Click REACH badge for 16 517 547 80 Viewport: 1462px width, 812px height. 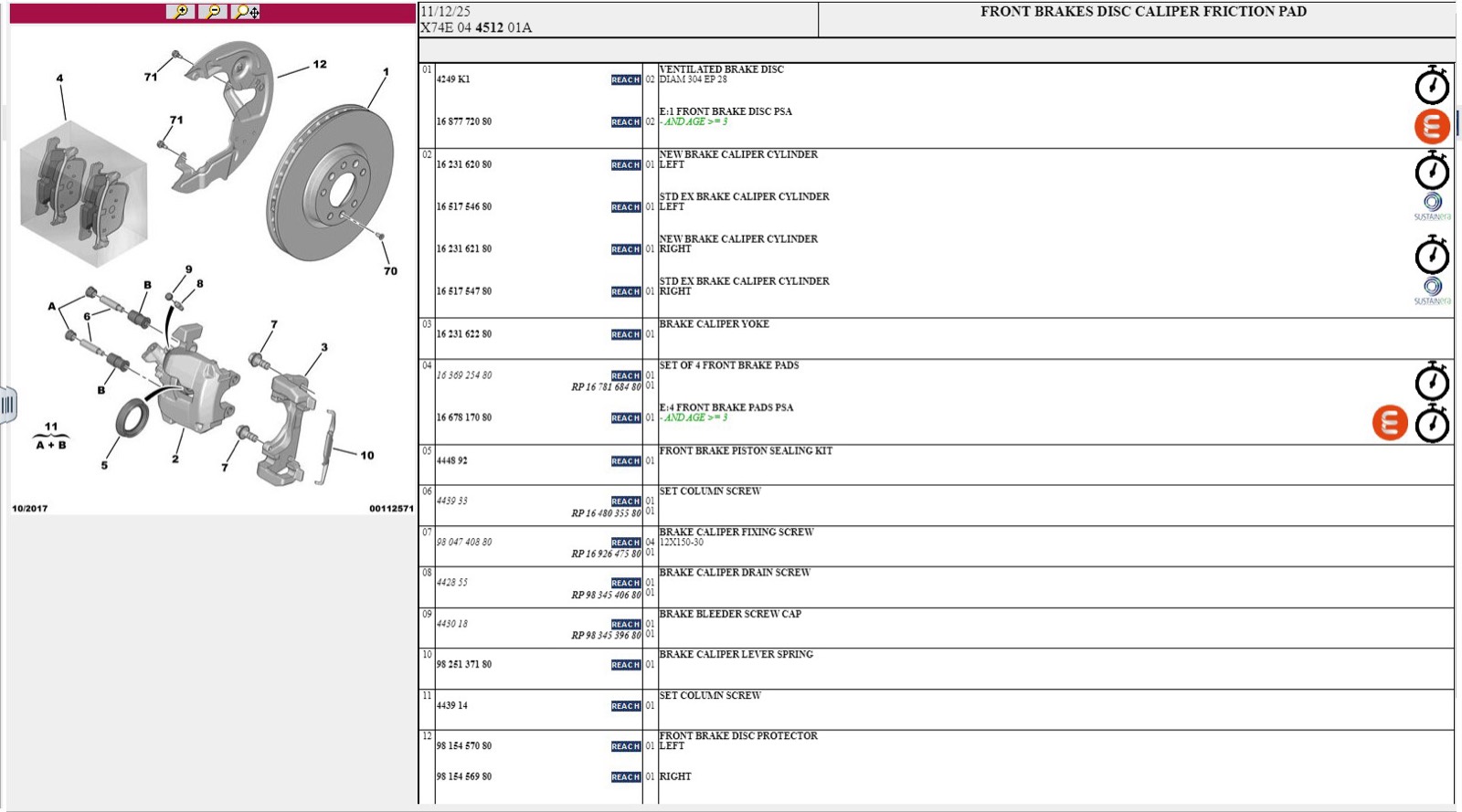tap(626, 292)
